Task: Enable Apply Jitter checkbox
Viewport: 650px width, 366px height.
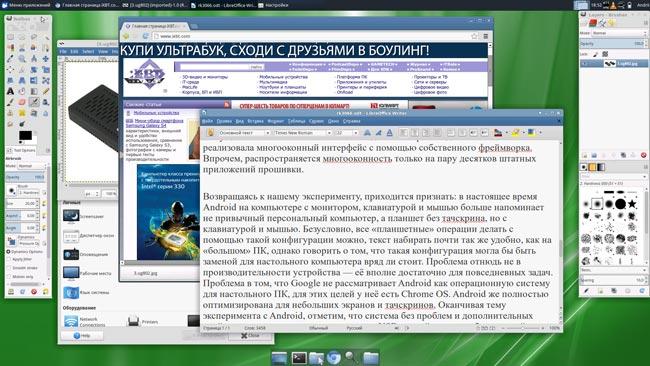Action: [8, 259]
